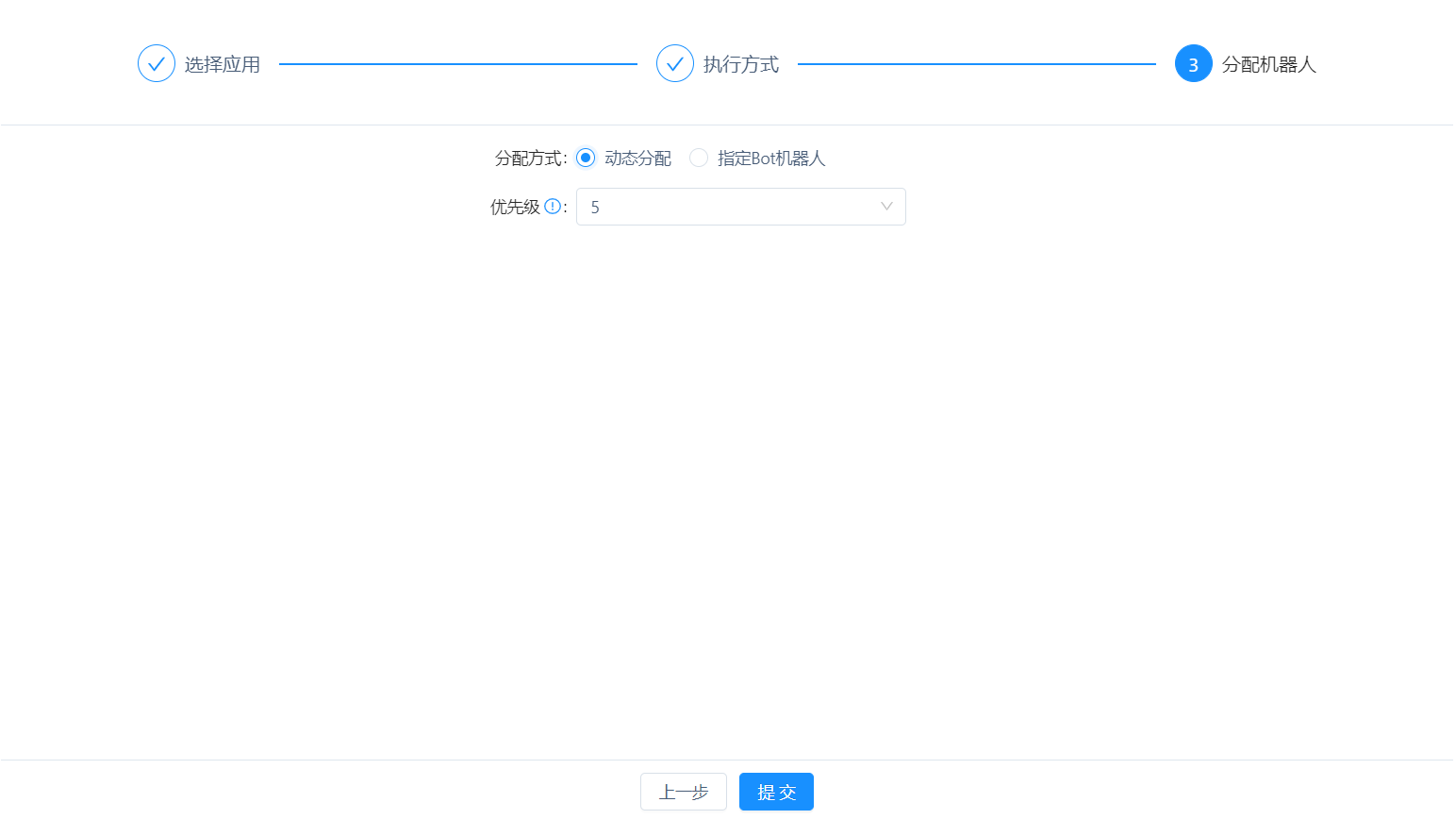Click the checkmark icon for 执行方式 step
Image resolution: width=1456 pixels, height=819 pixels.
(x=675, y=64)
